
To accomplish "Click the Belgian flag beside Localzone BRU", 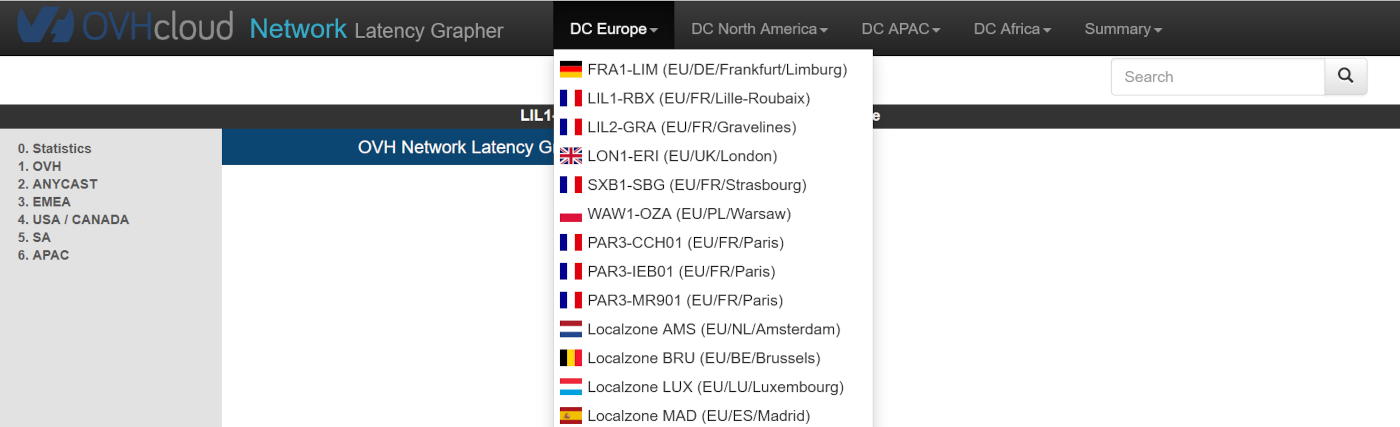I will (x=571, y=358).
